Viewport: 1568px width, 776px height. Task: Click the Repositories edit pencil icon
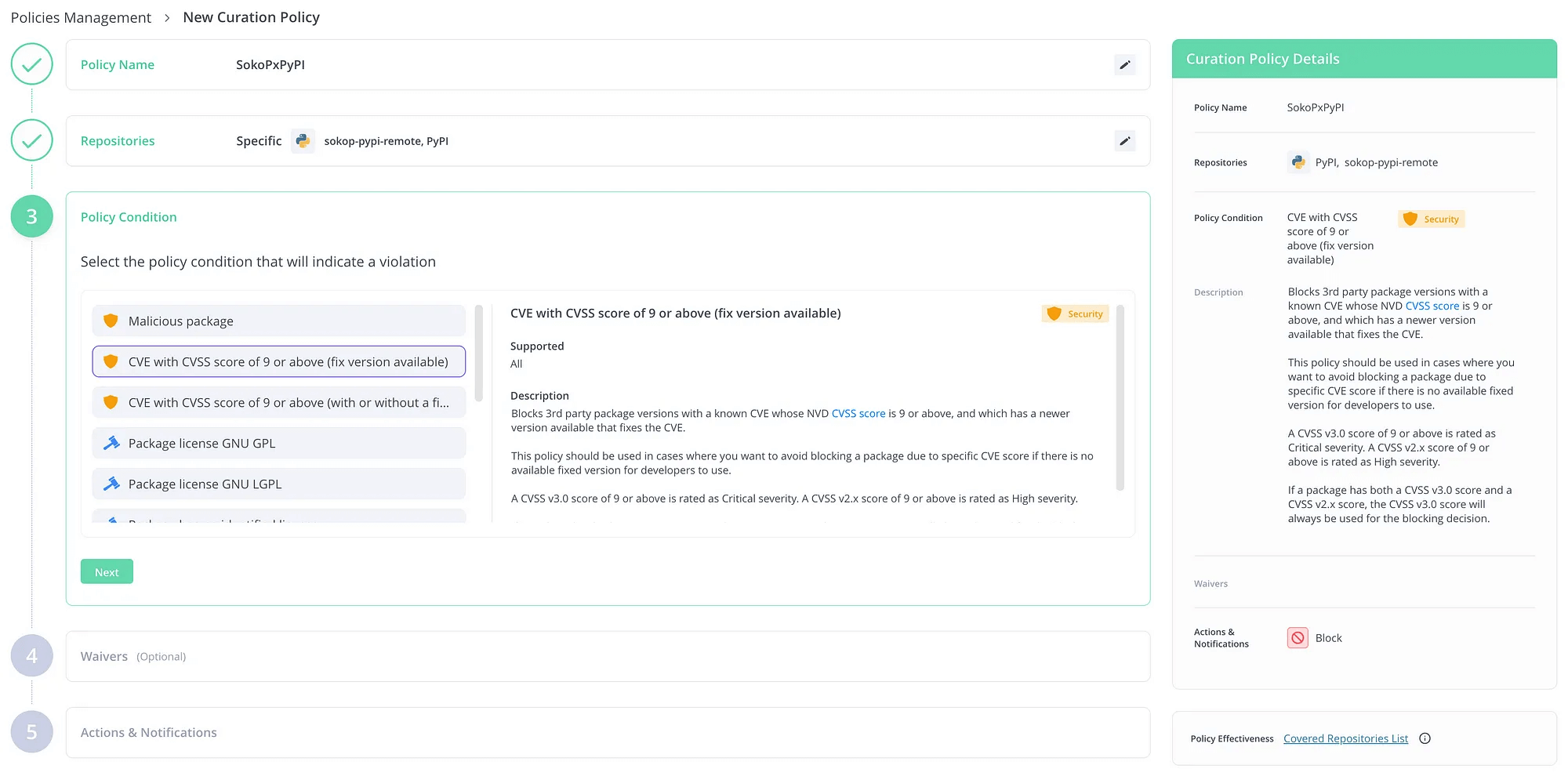(1124, 141)
